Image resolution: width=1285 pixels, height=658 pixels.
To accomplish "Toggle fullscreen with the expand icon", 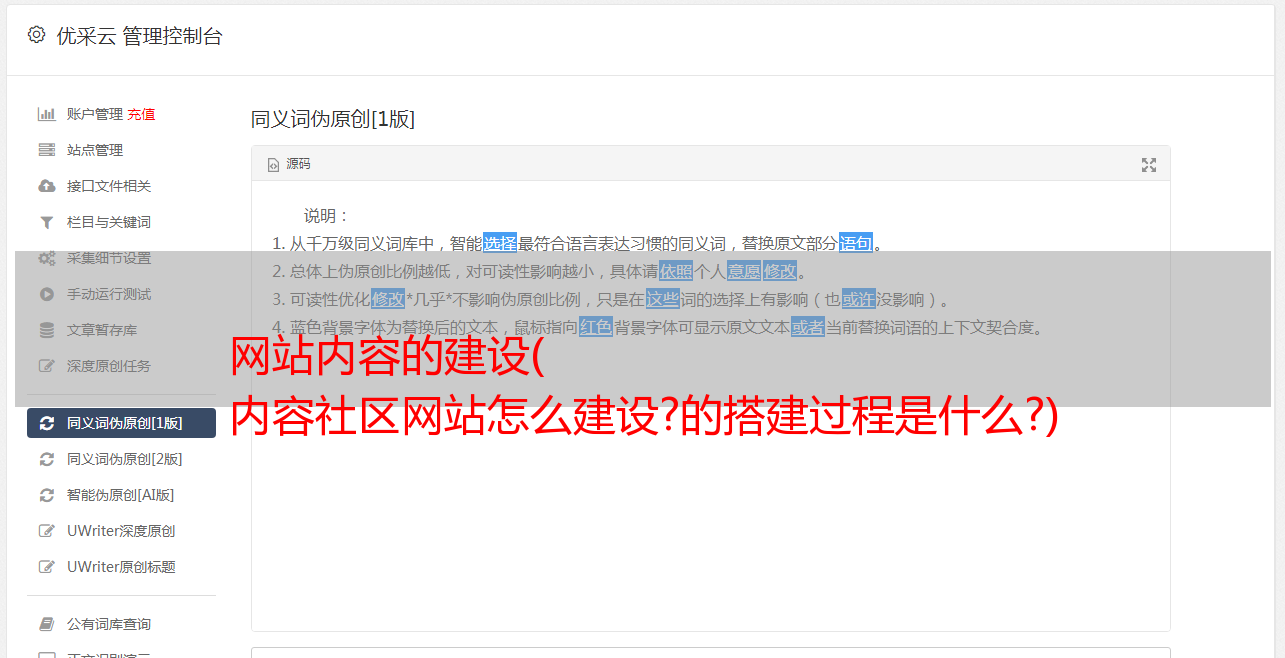I will tap(1149, 165).
